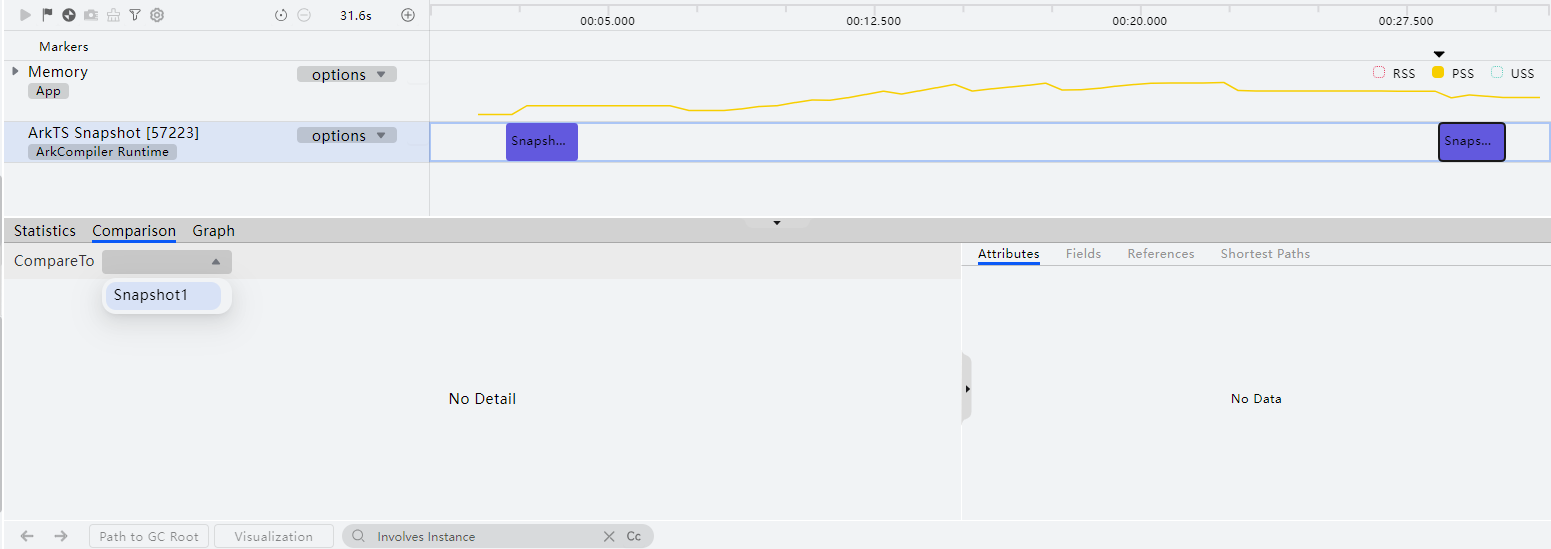Expand the Memory track row

click(15, 71)
